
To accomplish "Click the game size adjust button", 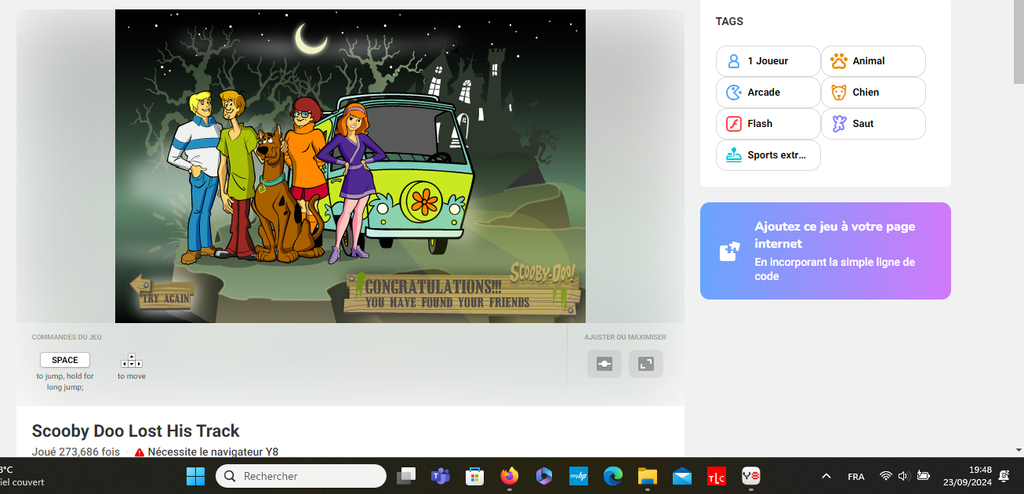I will tap(604, 364).
